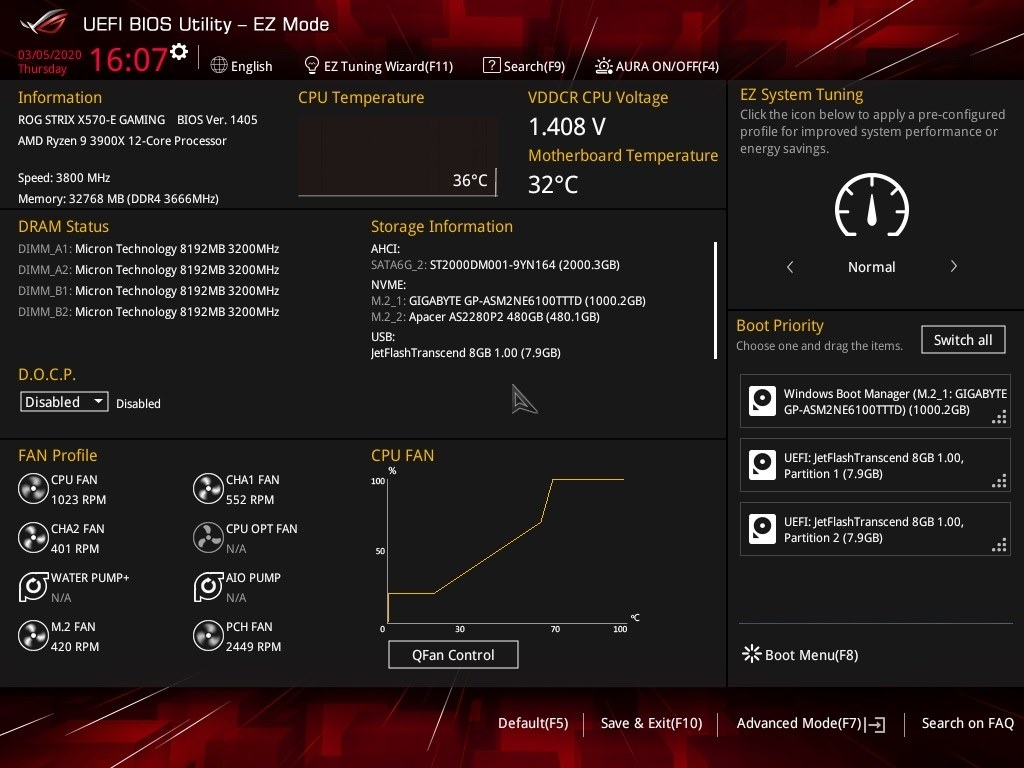Switch to previous EZ tuning profile
Image resolution: width=1024 pixels, height=768 pixels.
coord(790,266)
